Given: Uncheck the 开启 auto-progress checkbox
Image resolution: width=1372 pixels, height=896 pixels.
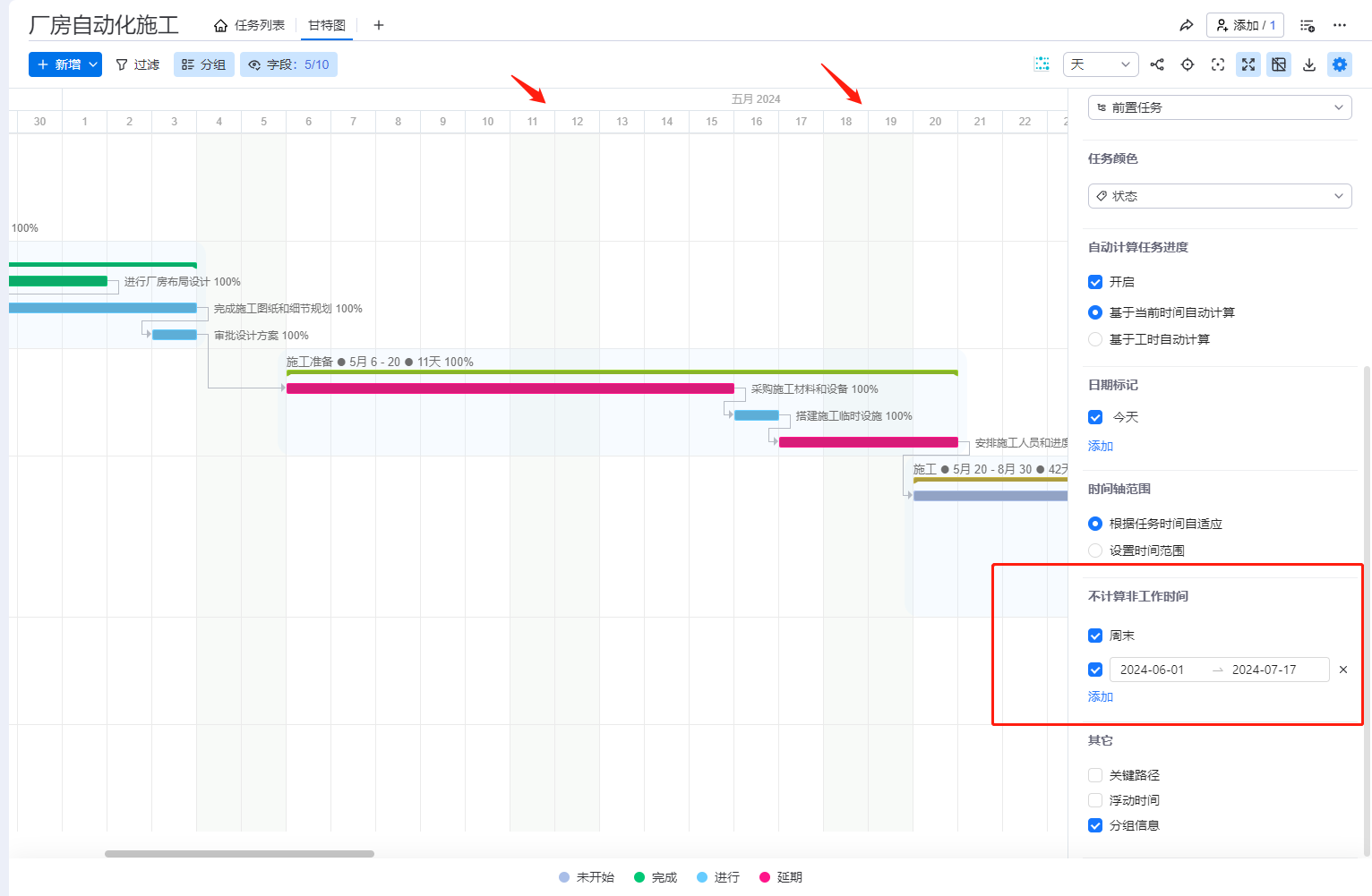Looking at the screenshot, I should [x=1095, y=282].
